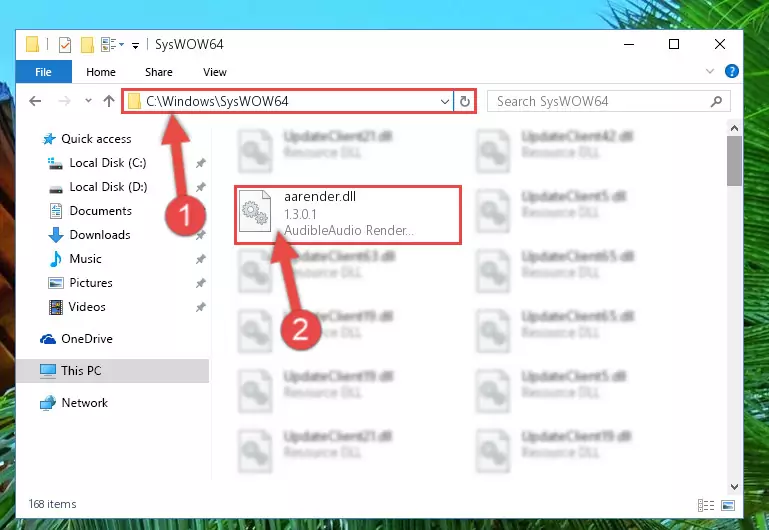Switch to the Share ribbon tab
This screenshot has width=769, height=530.
(x=158, y=72)
